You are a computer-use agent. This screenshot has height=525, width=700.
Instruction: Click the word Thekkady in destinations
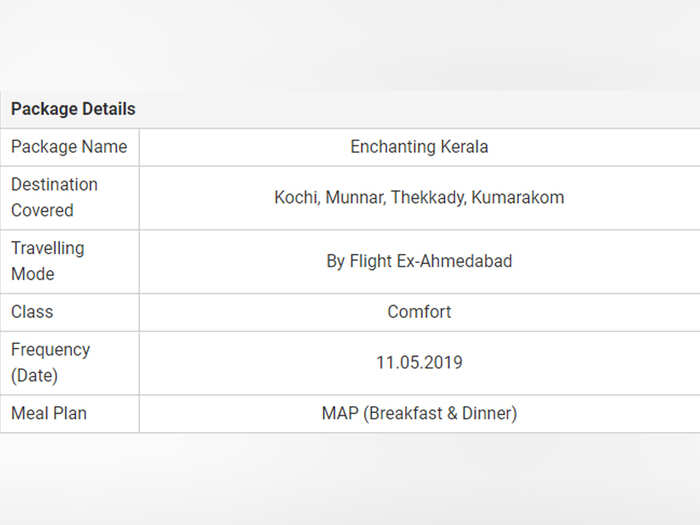[429, 197]
